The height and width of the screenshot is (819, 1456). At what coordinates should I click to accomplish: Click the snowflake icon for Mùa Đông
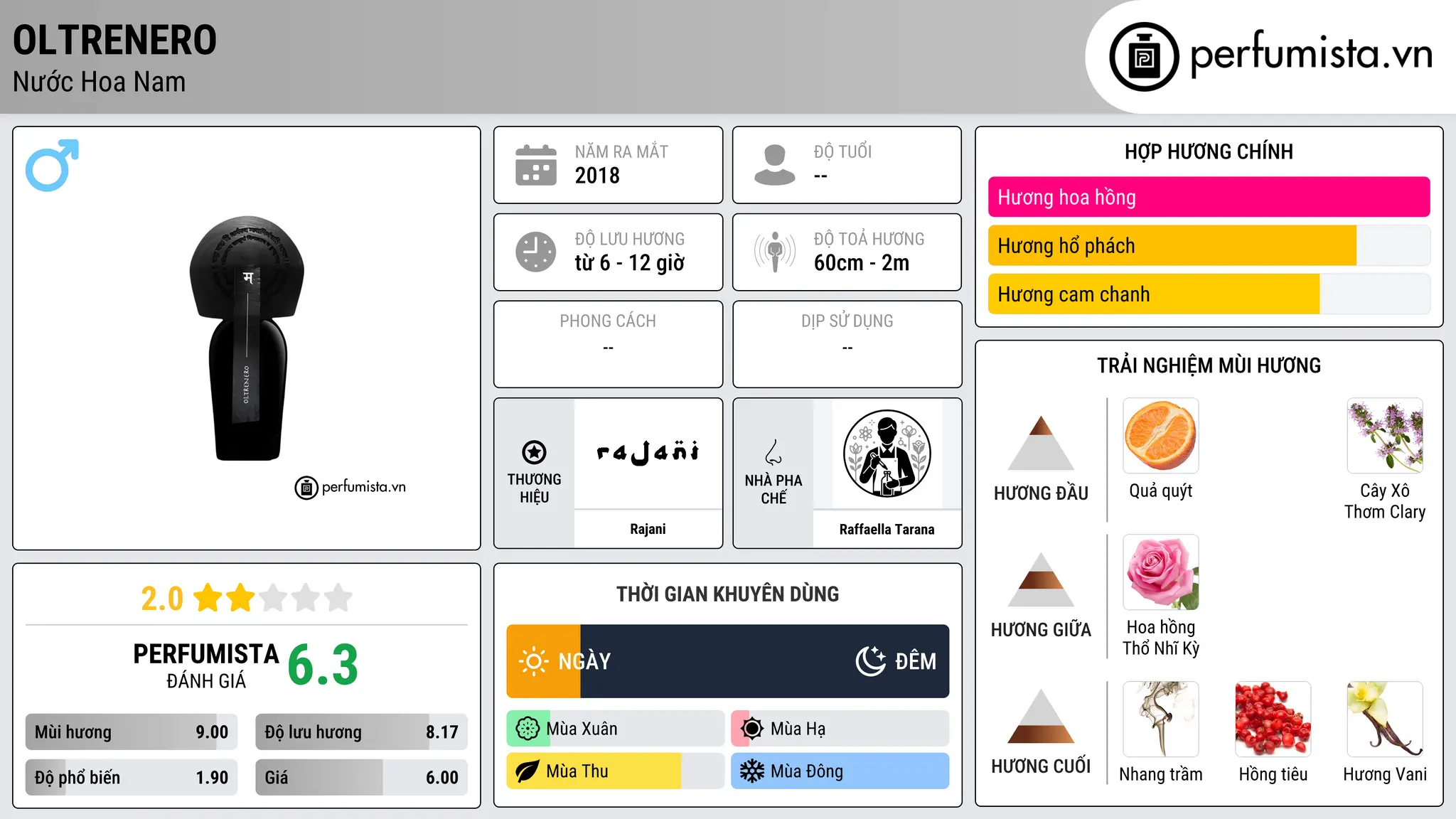(x=751, y=771)
